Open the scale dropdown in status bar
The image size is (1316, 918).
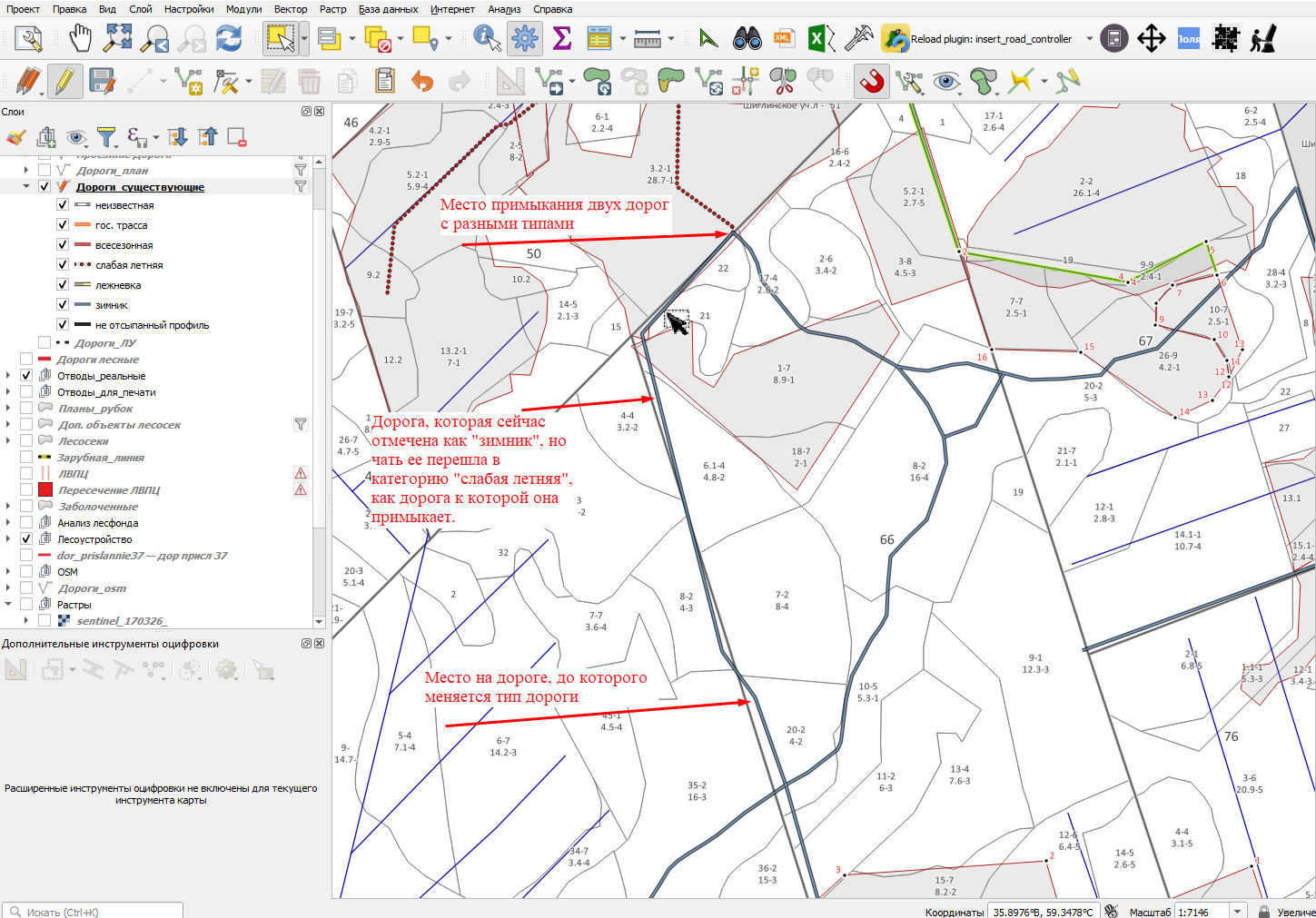coord(1237,912)
